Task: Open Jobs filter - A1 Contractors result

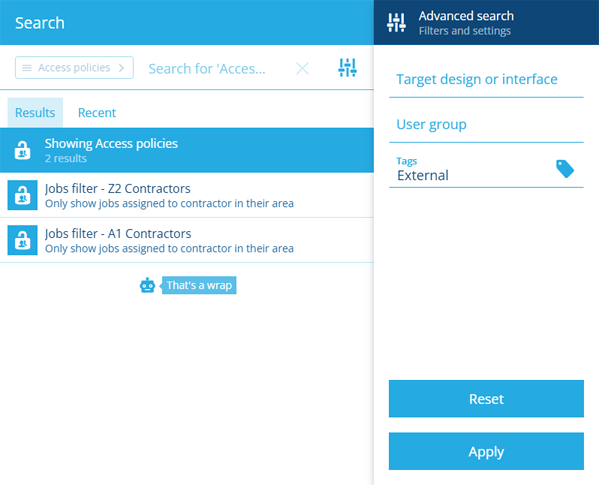Action: (187, 240)
